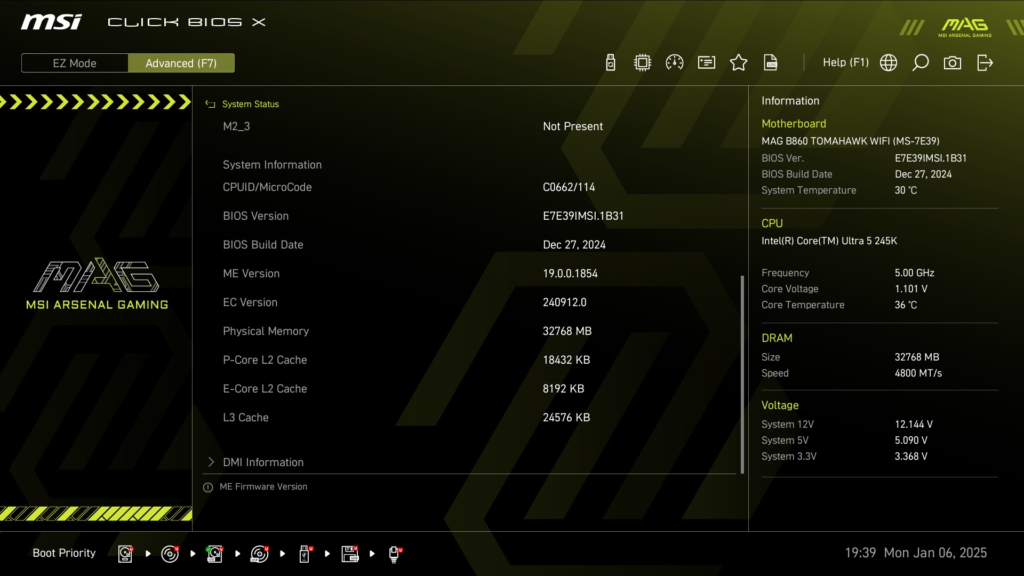Open the memo notepad icon
Image resolution: width=1024 pixels, height=576 pixels.
(705, 62)
